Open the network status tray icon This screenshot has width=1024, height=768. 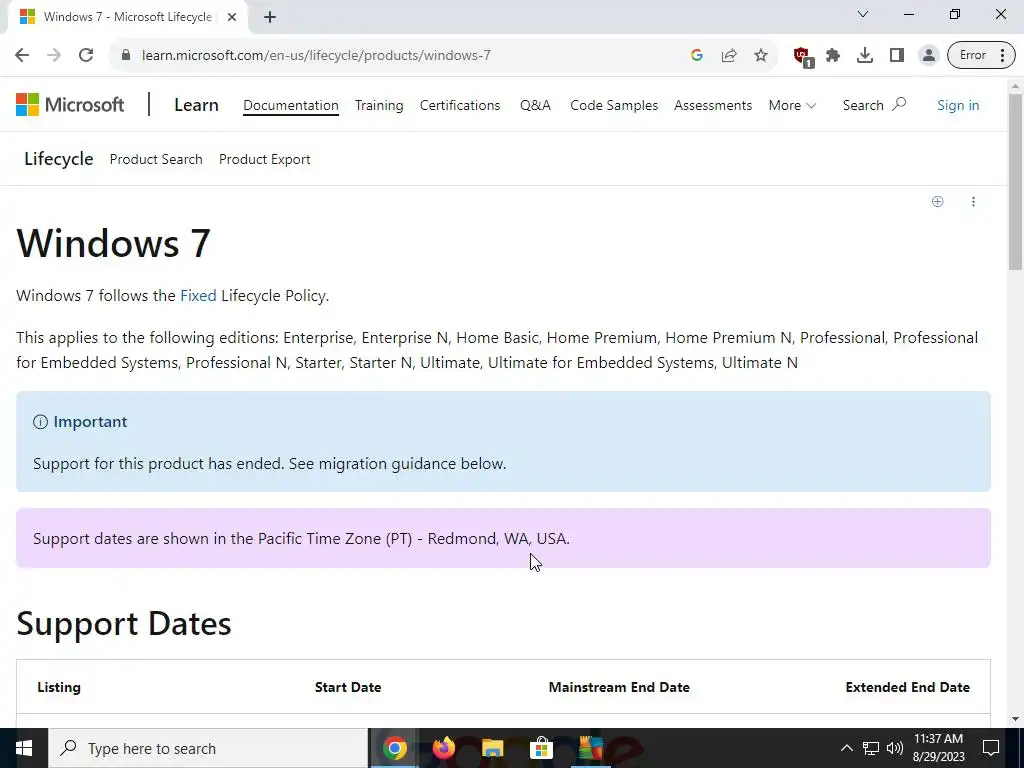pos(871,748)
